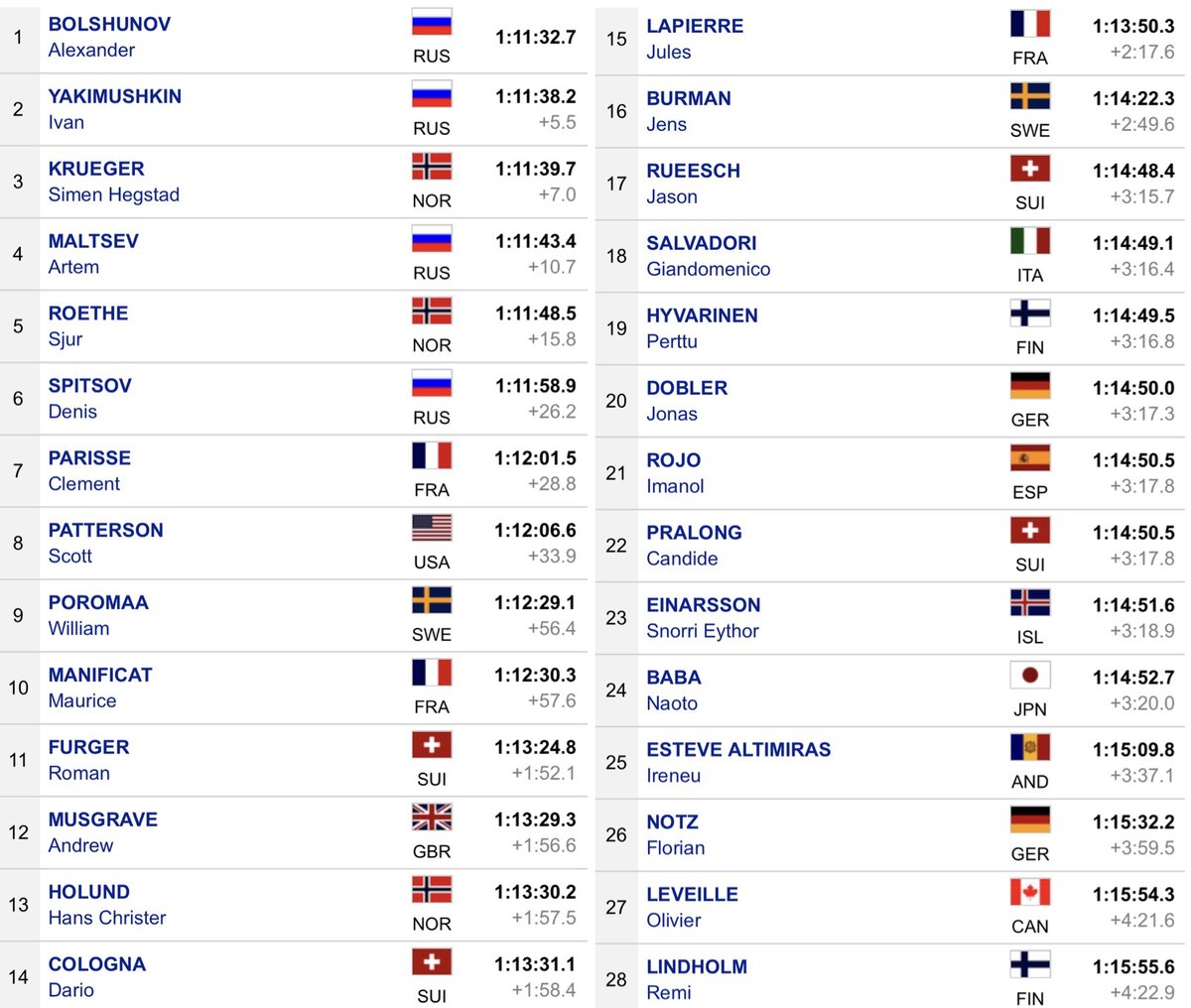
Task: Click the Iceland flag beside Einarsson
Action: [x=1030, y=603]
